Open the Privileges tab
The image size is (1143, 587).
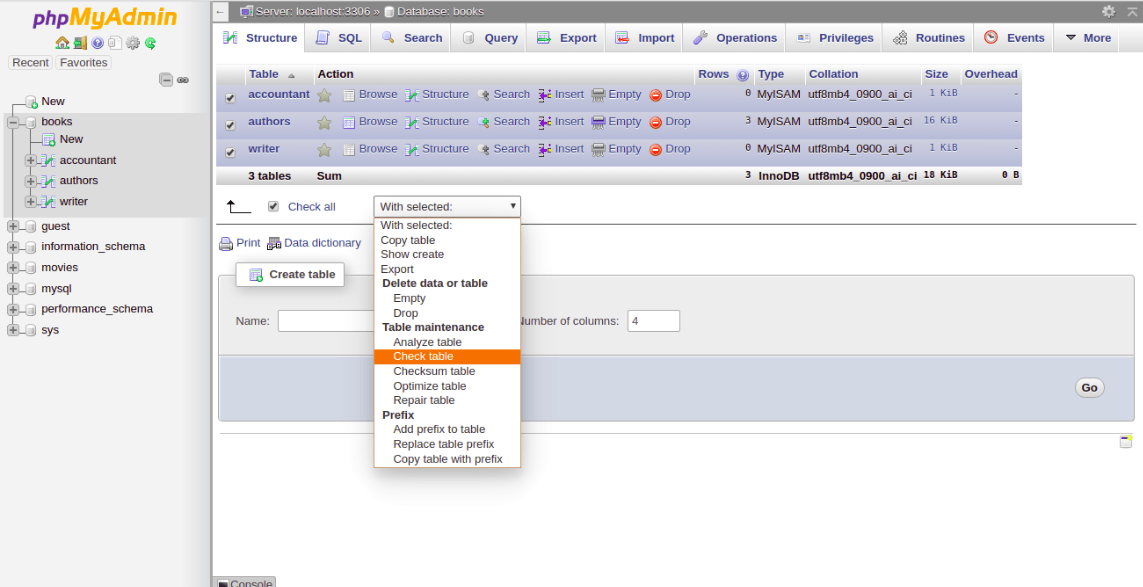click(x=834, y=38)
